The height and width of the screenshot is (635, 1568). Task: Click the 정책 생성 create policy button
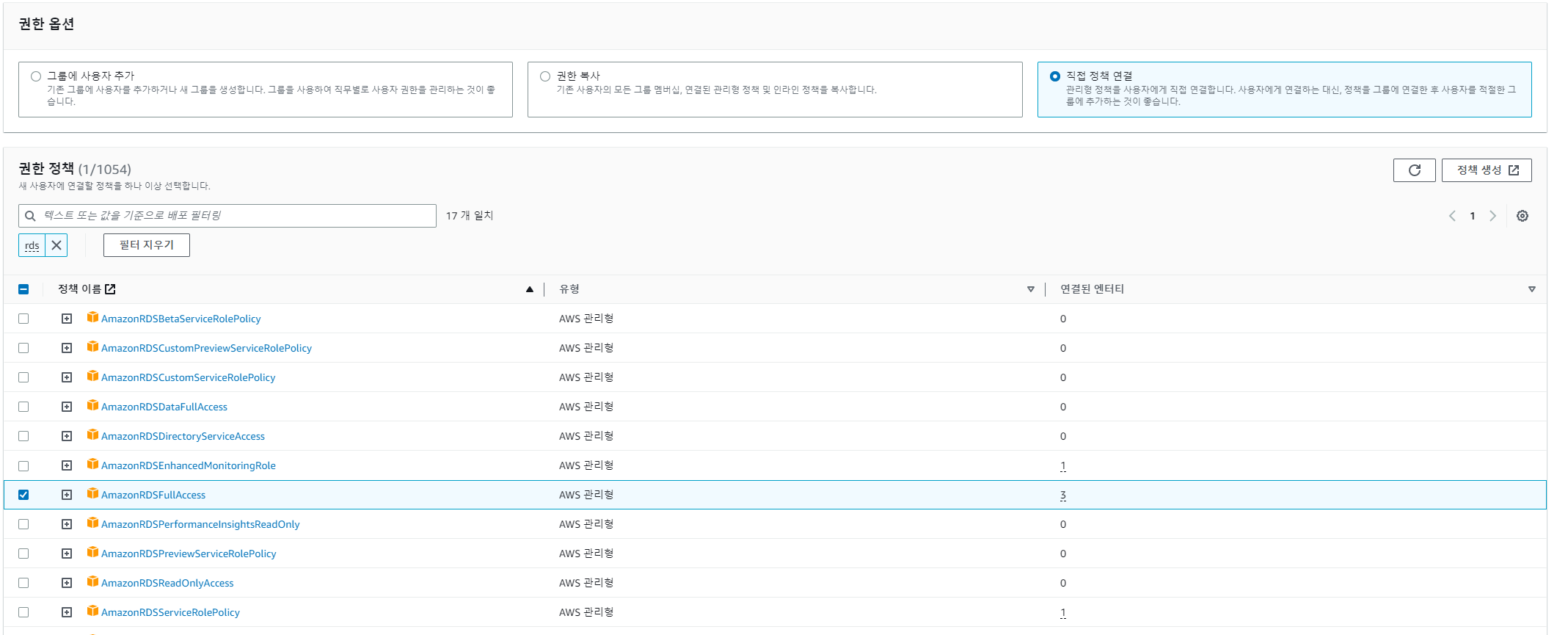point(1487,170)
